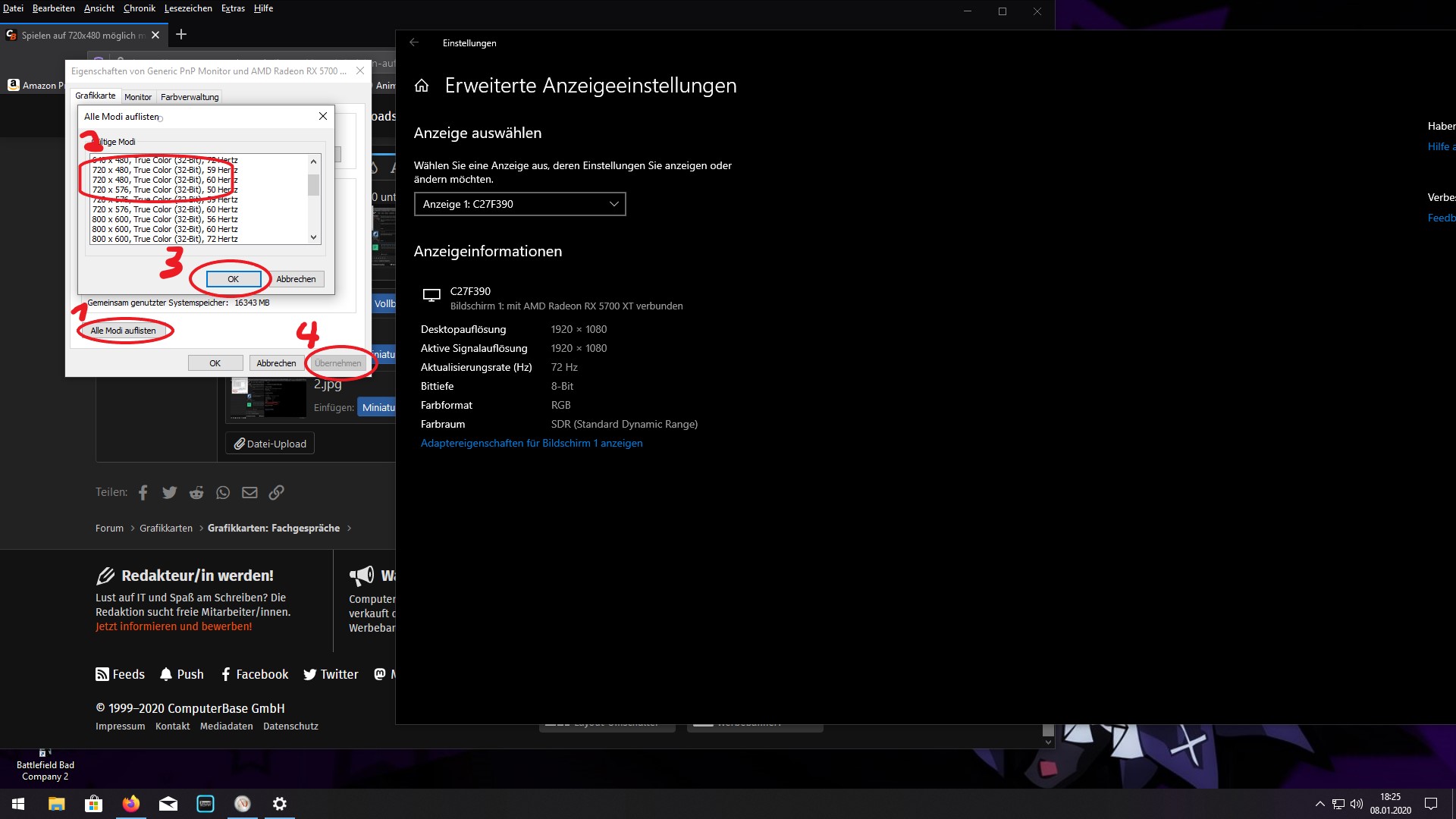The width and height of the screenshot is (1456, 819).
Task: Share the post via the WhatsApp icon
Action: pyautogui.click(x=223, y=493)
